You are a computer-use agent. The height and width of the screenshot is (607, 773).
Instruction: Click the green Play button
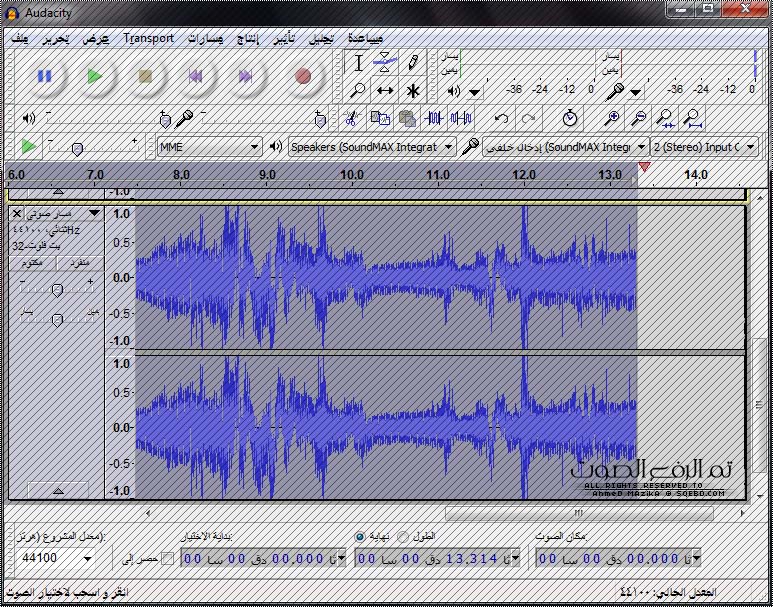[94, 75]
